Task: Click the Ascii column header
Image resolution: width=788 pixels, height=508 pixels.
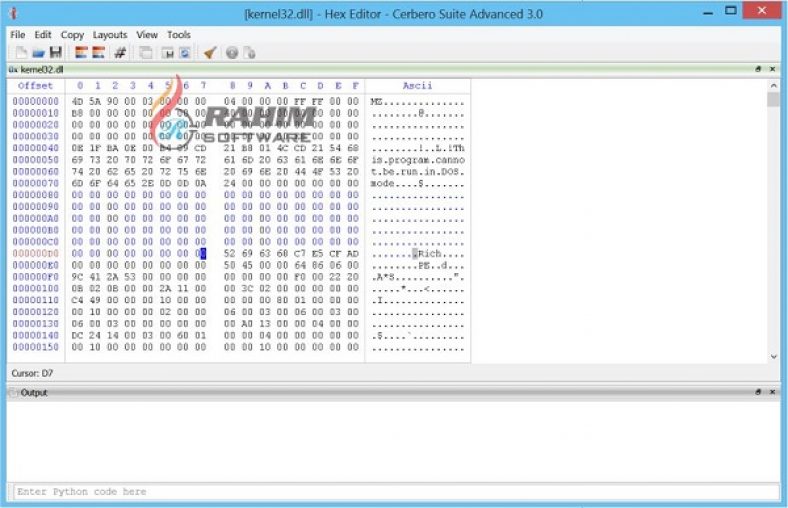Action: click(417, 85)
